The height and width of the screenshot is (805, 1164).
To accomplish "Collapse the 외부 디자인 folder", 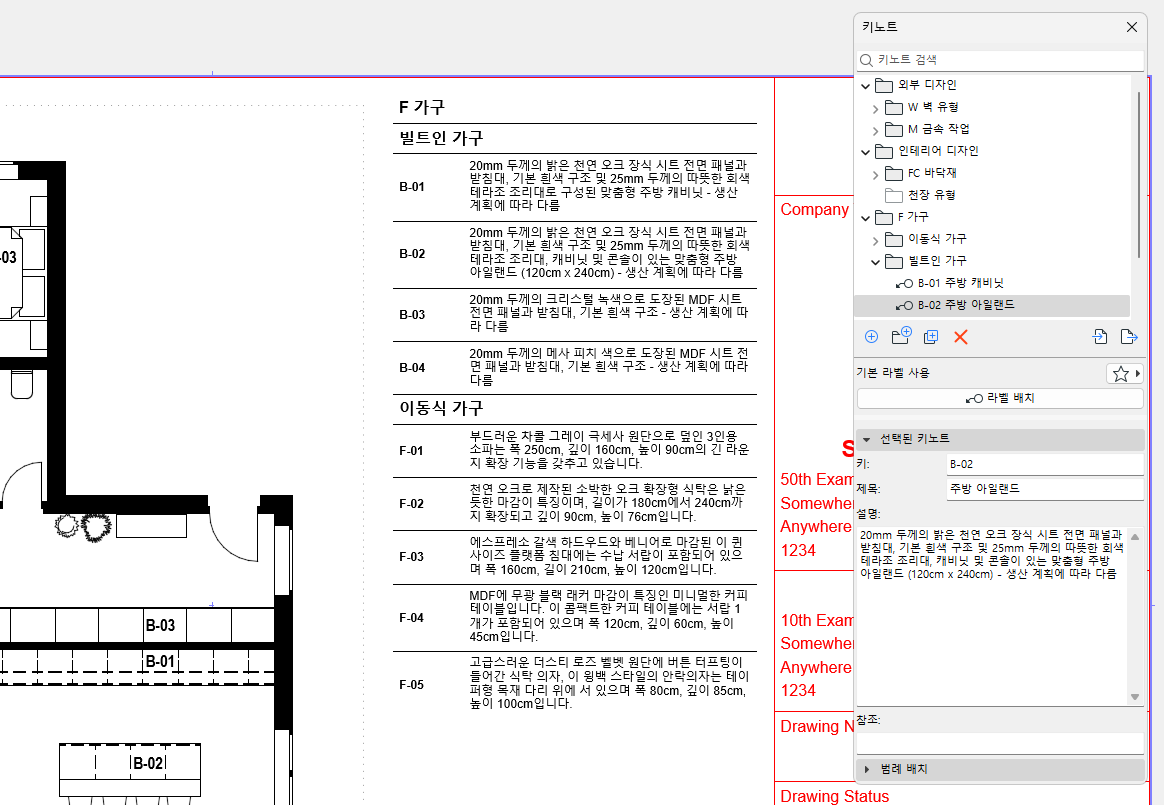I will 865,86.
